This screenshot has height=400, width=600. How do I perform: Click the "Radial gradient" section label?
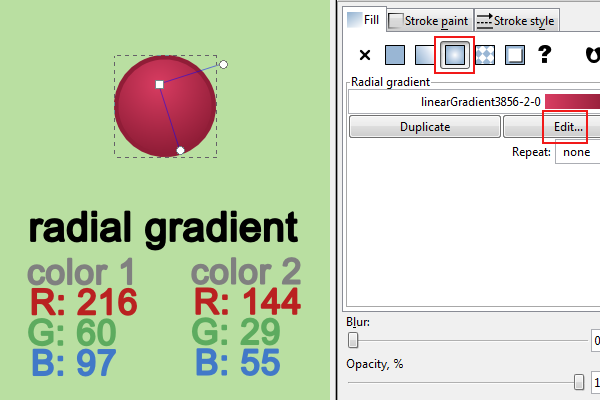tap(390, 82)
